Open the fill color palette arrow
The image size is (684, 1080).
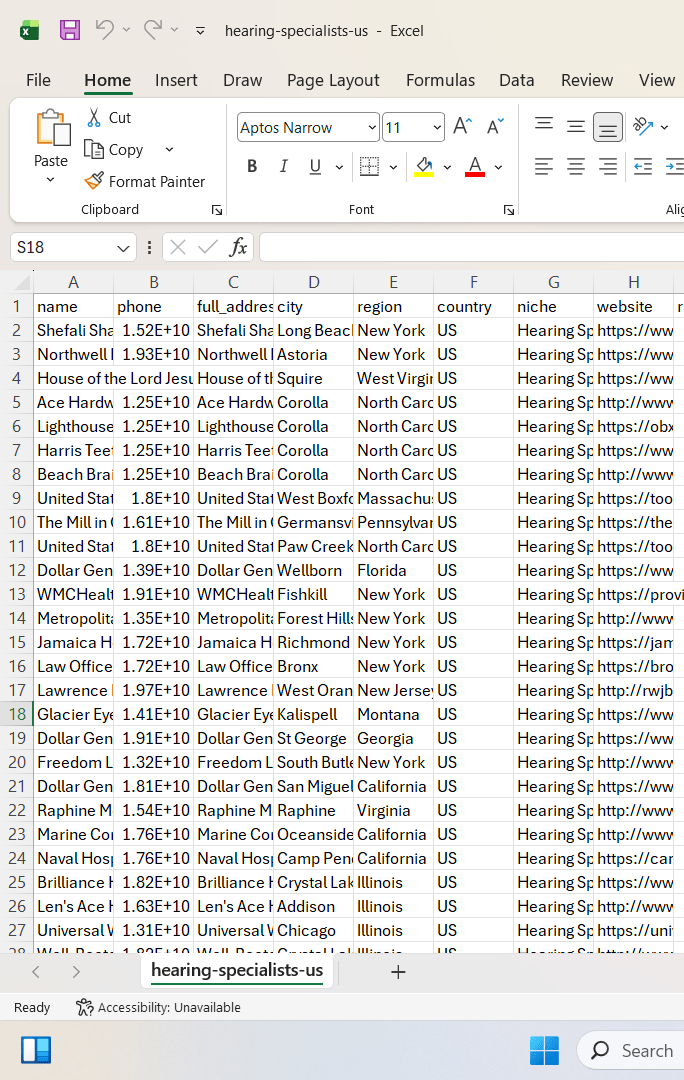pos(447,167)
